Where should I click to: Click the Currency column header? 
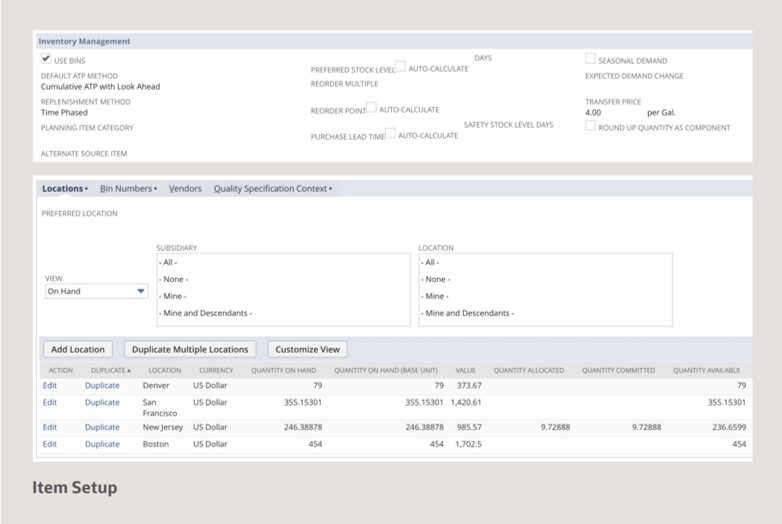216,370
